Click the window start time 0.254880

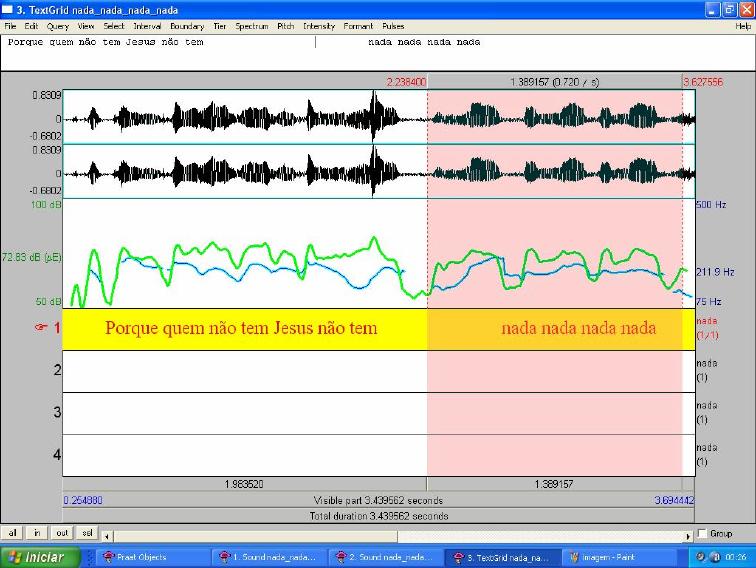83,500
